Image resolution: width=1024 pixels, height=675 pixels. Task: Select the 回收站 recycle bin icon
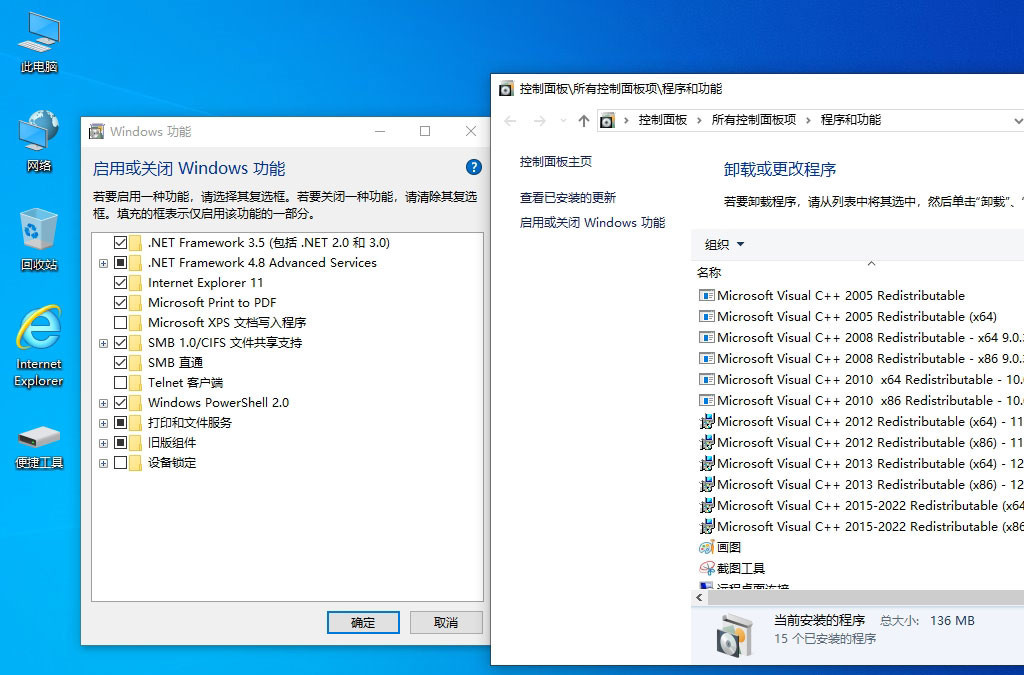39,240
